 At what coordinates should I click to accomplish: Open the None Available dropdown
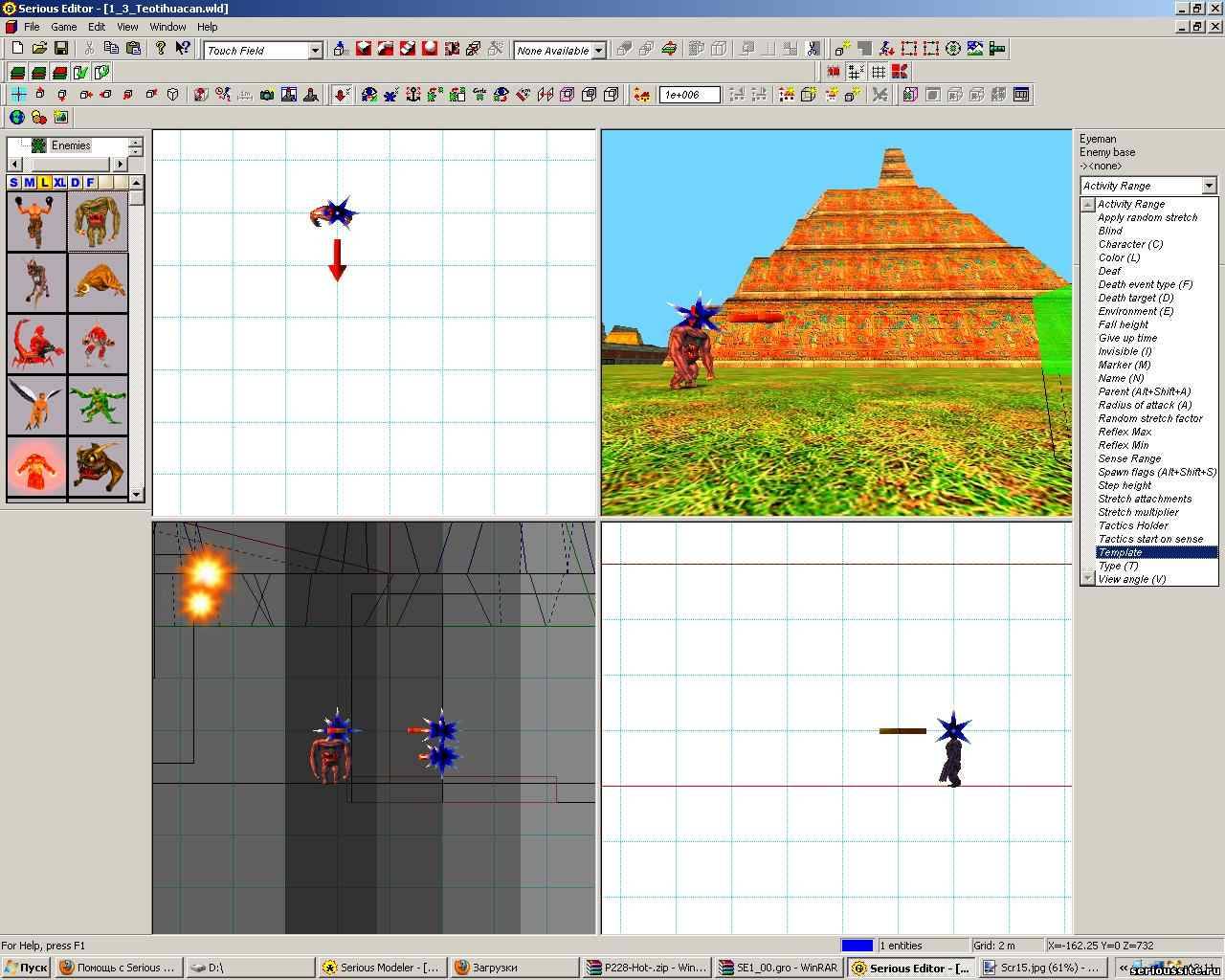(x=599, y=51)
